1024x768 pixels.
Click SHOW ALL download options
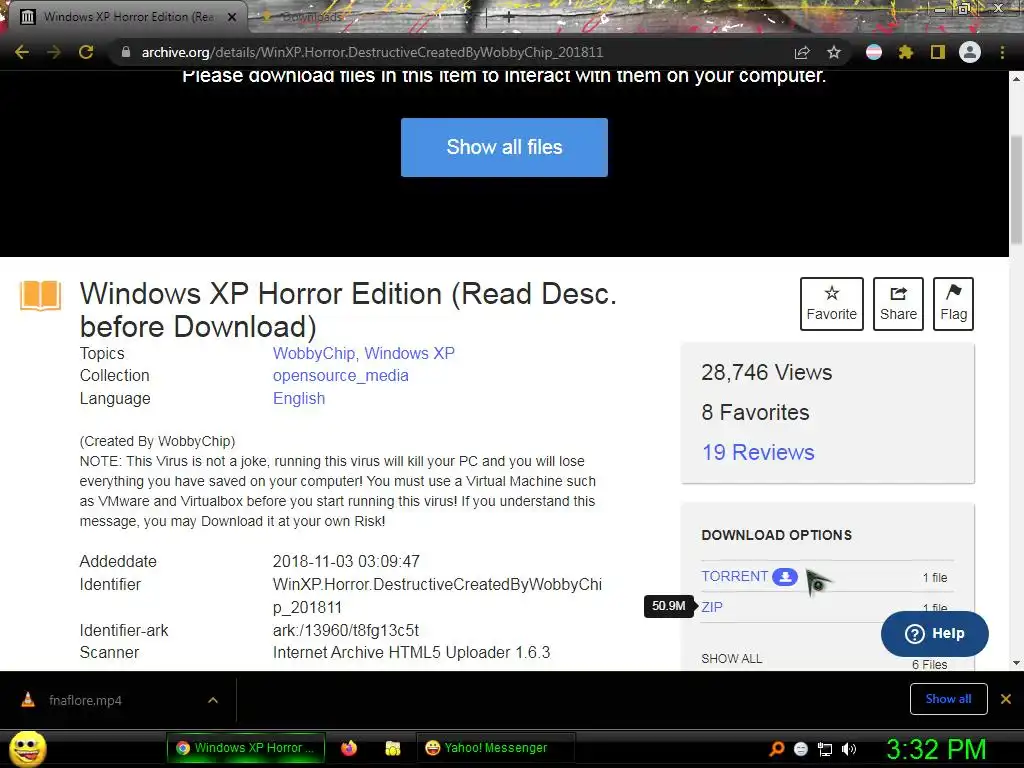click(x=731, y=658)
